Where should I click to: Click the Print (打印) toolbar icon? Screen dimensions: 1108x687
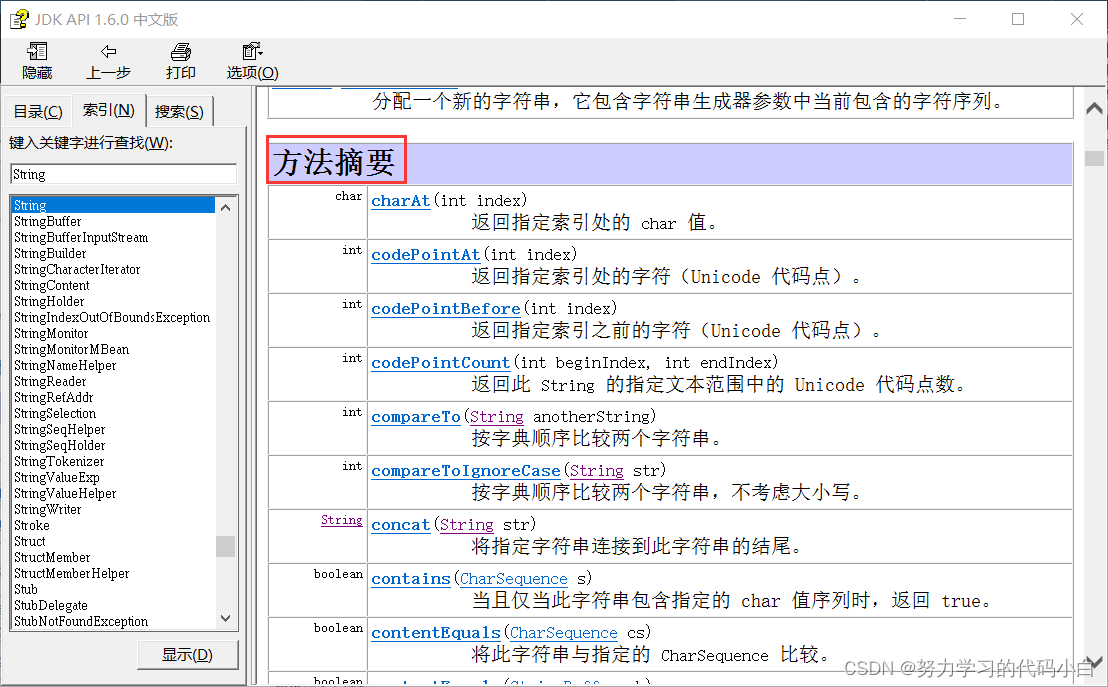(x=181, y=51)
